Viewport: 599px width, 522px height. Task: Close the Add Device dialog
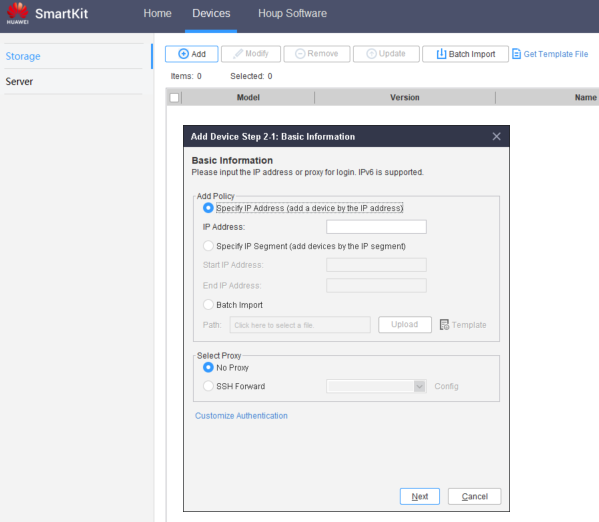496,136
